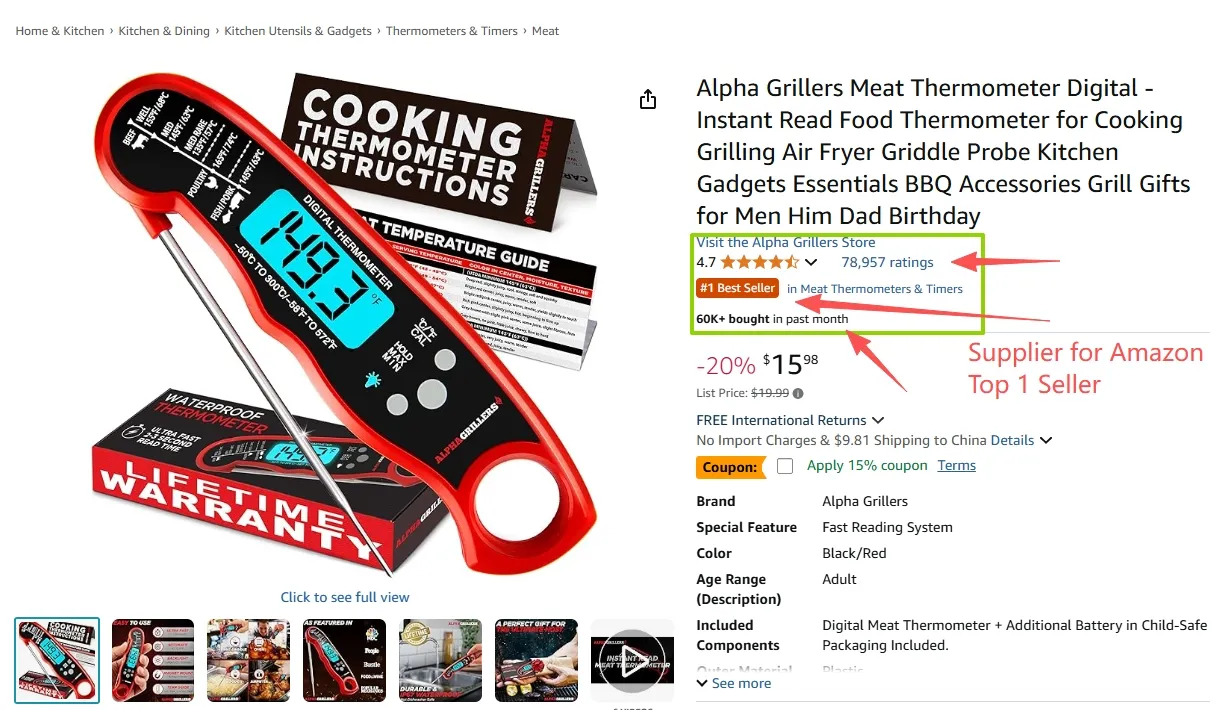The height and width of the screenshot is (710, 1232).
Task: Select the first product thumbnail
Action: click(56, 660)
